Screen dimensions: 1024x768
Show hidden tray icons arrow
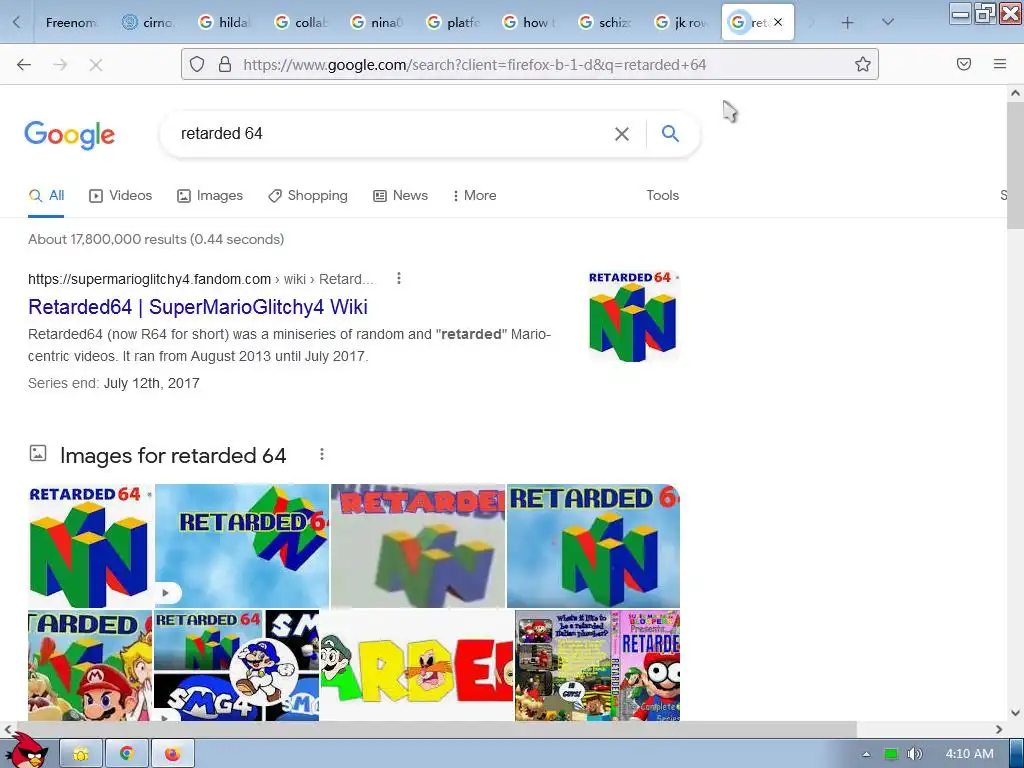tap(866, 754)
